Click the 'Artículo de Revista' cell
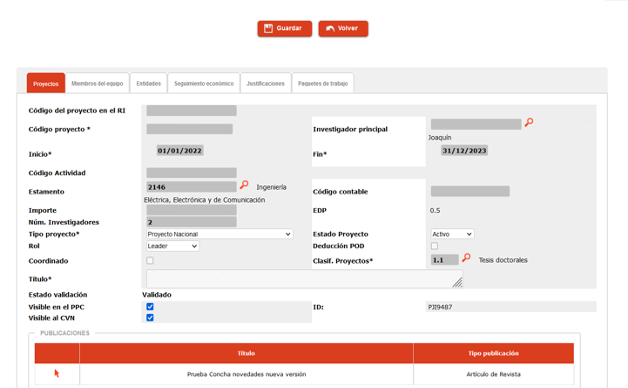 (493, 374)
